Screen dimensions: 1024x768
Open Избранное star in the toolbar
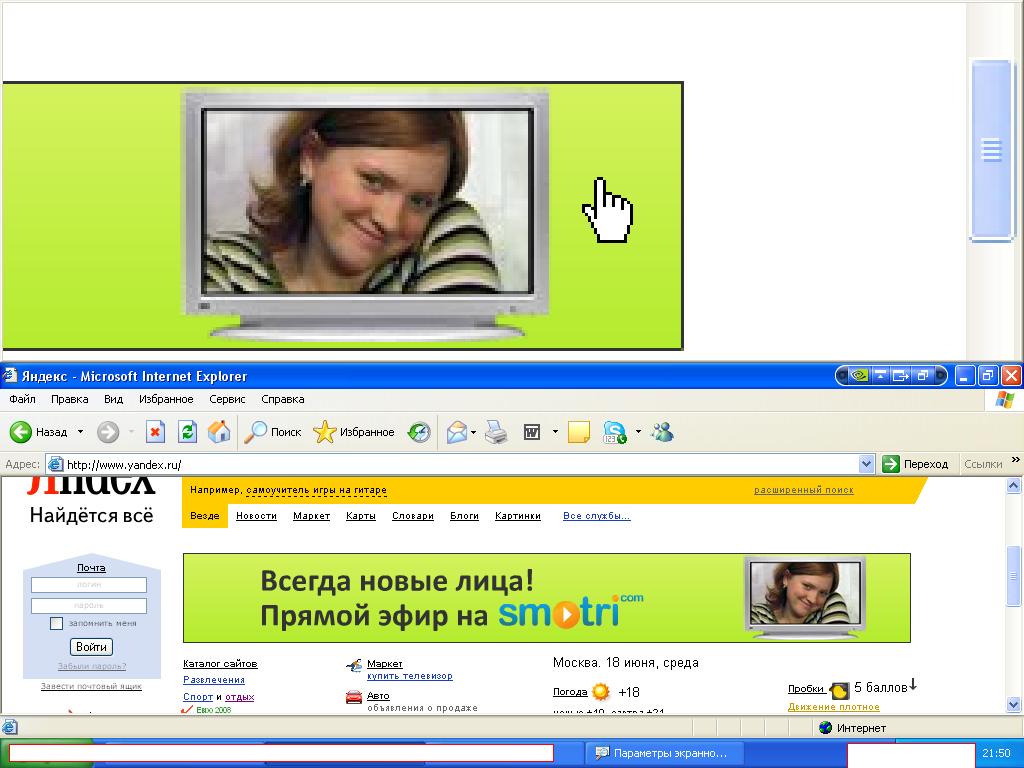[x=353, y=432]
